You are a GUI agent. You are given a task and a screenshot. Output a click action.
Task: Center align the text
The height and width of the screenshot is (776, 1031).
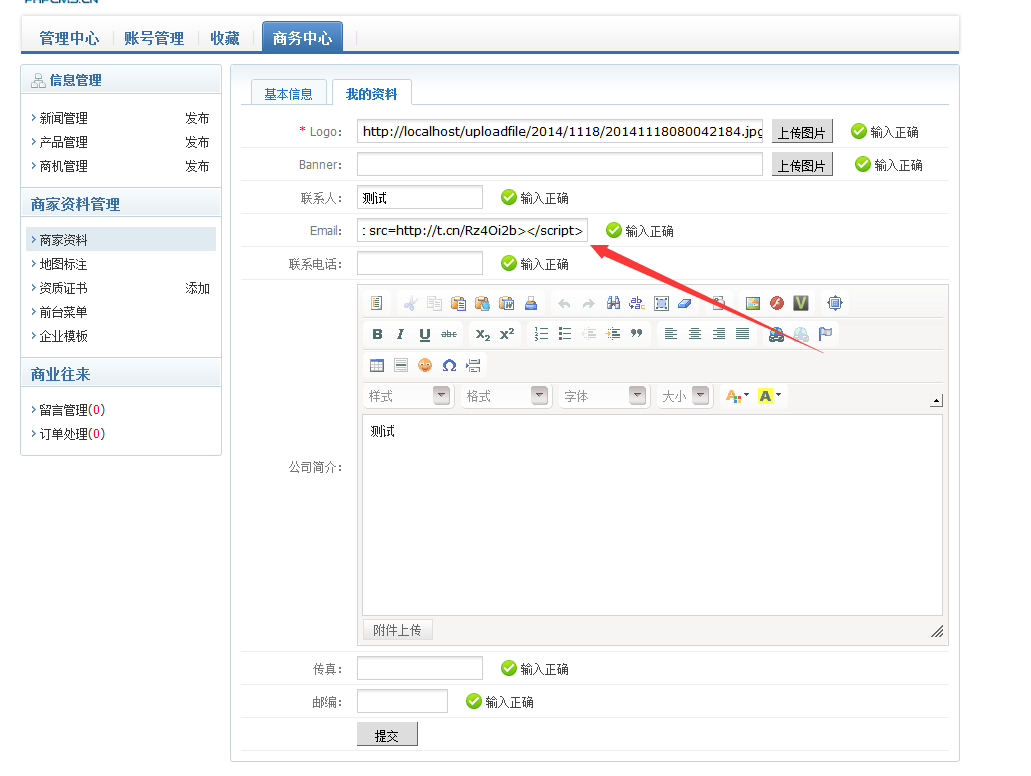(x=694, y=334)
